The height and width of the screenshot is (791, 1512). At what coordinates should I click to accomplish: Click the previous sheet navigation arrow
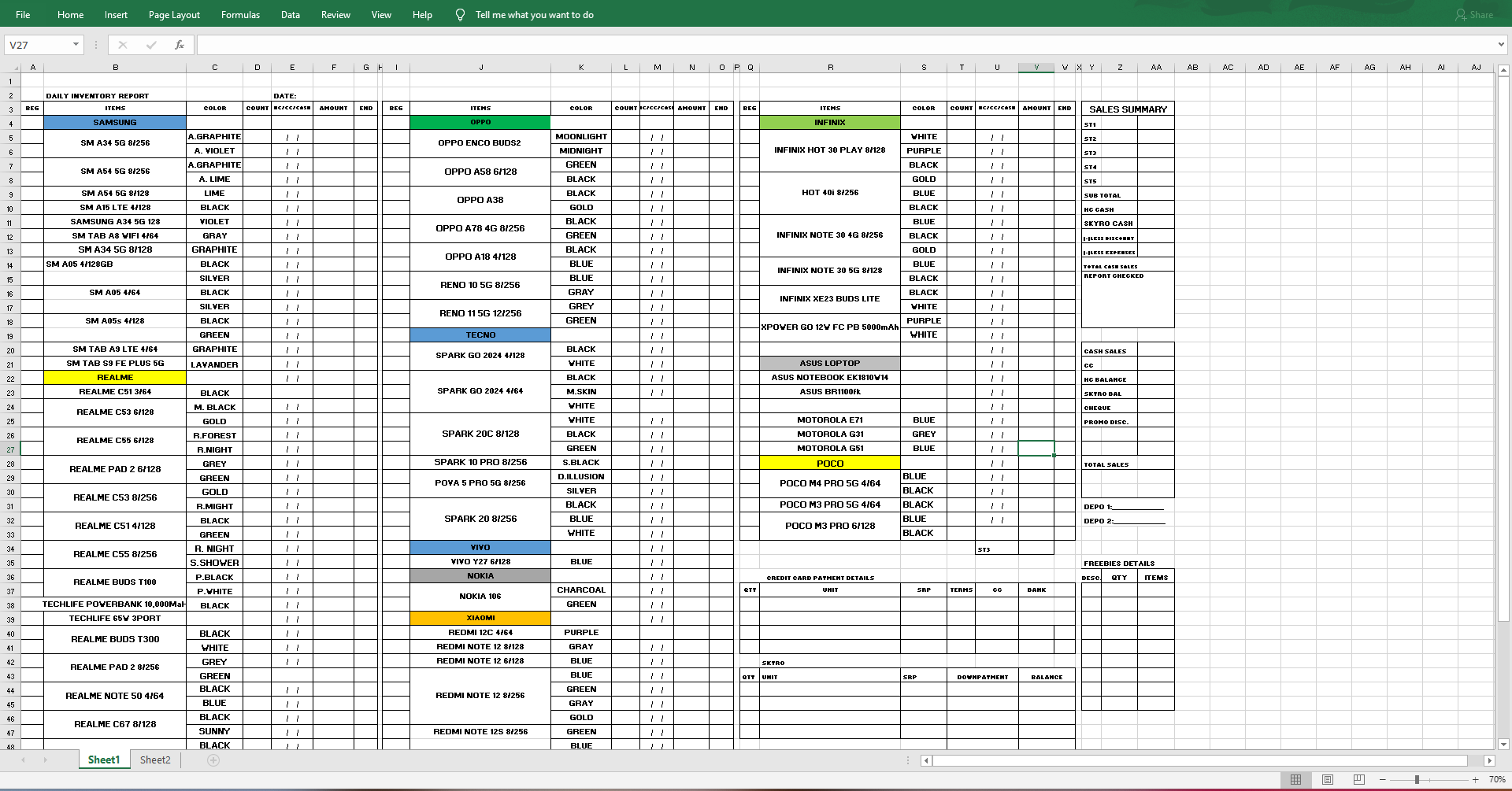click(24, 760)
